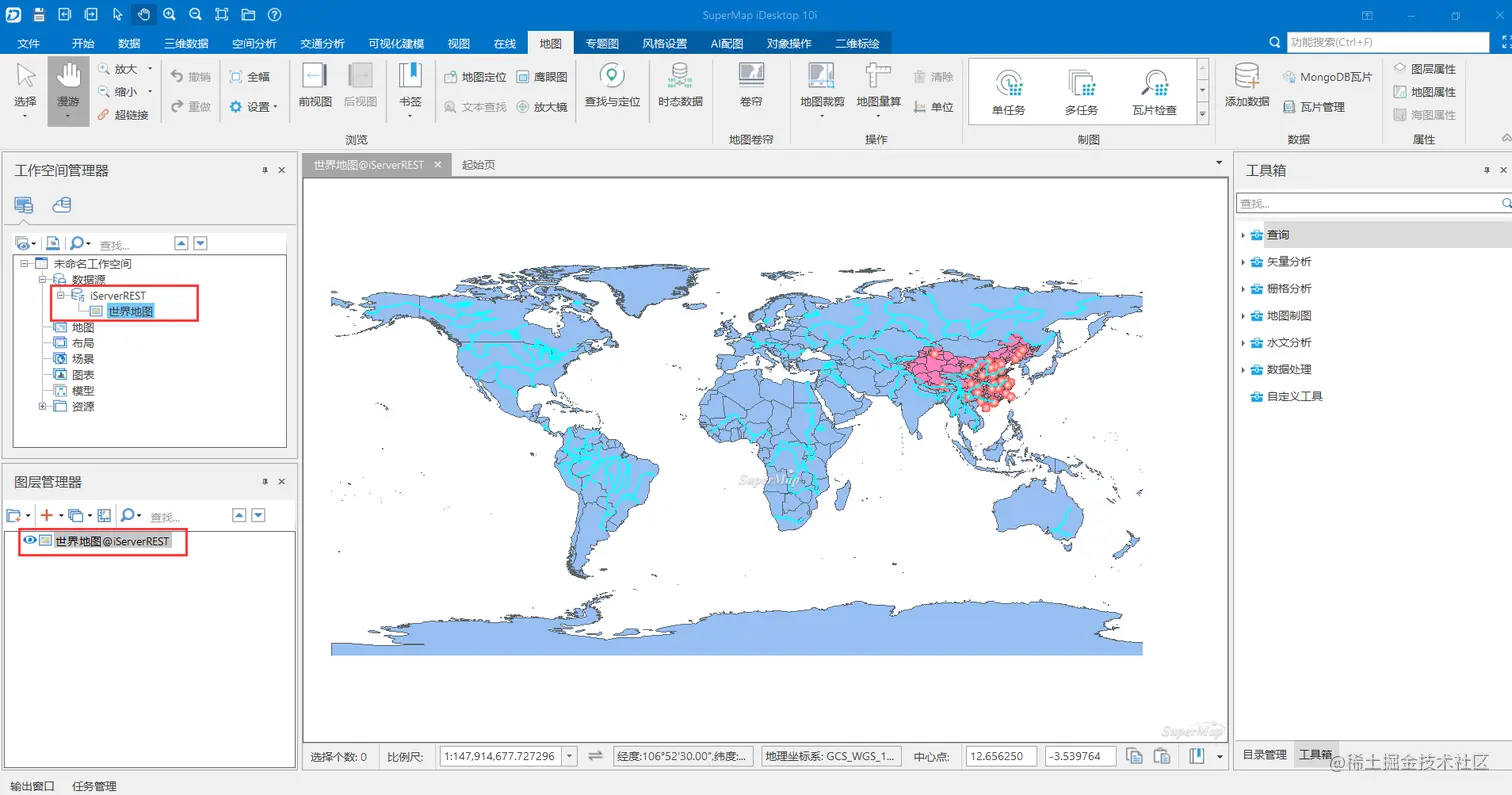Open the 设置 settings dropdown

click(x=253, y=107)
